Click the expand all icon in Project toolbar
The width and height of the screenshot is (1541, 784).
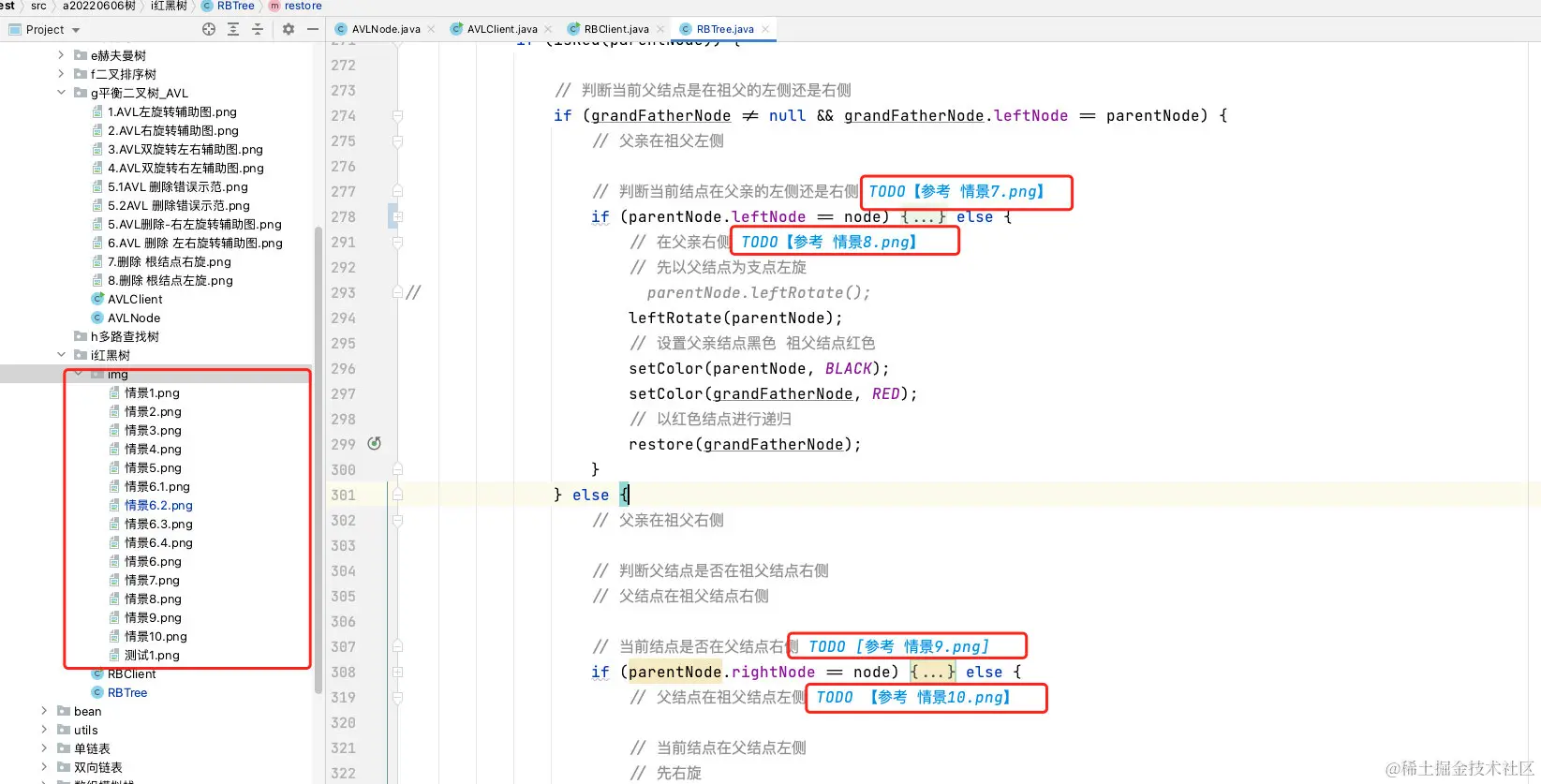(233, 29)
